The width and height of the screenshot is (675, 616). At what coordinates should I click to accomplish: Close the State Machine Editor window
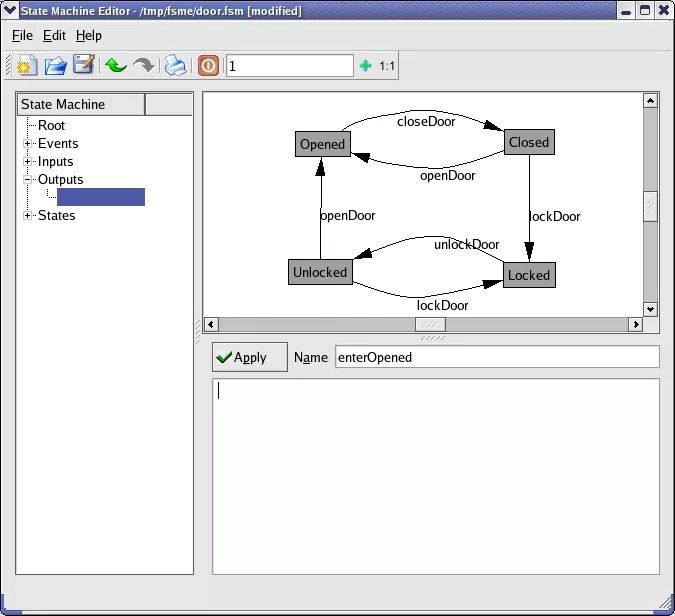pyautogui.click(x=664, y=11)
